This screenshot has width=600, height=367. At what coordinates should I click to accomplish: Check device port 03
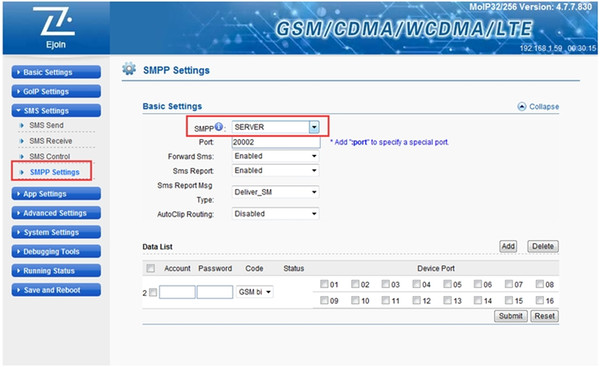[x=386, y=284]
